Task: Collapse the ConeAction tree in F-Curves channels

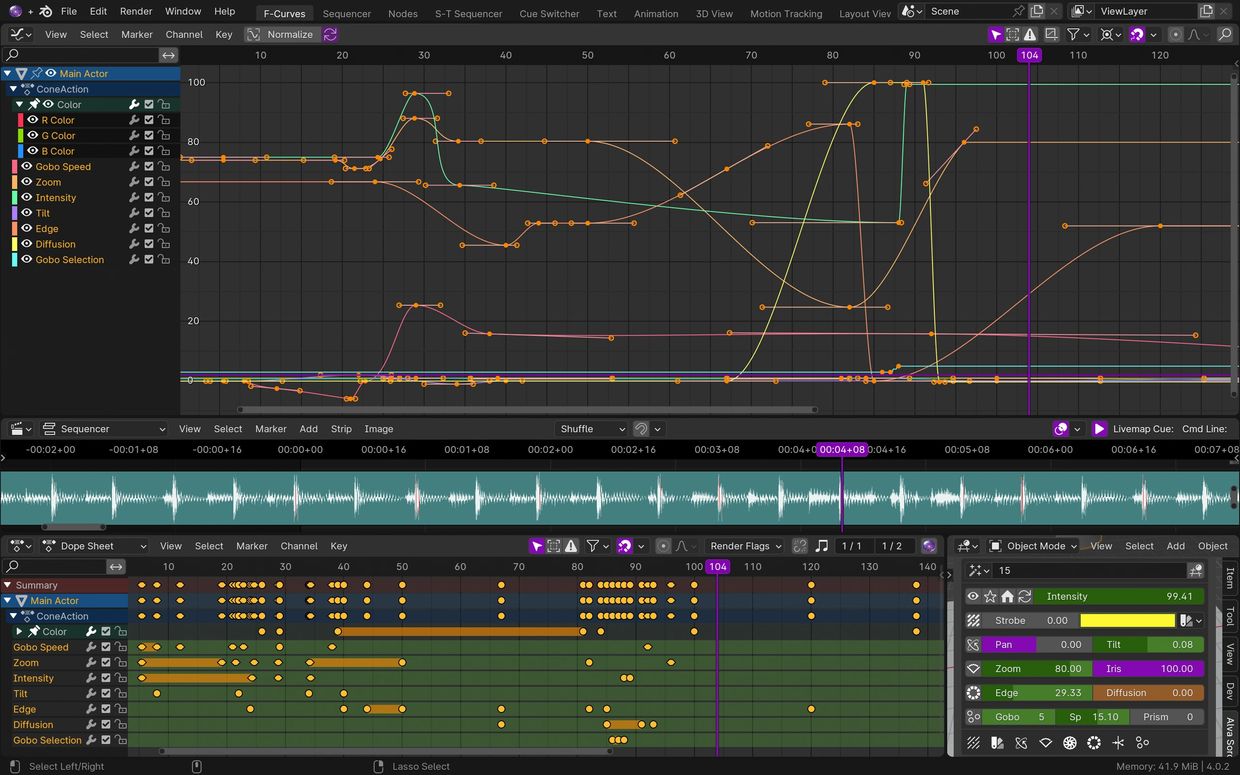Action: click(x=14, y=89)
